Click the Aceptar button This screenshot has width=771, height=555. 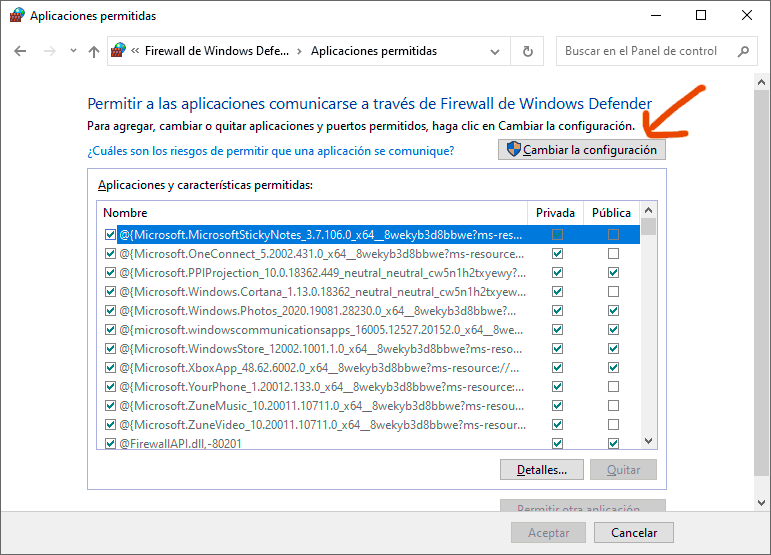click(x=548, y=533)
